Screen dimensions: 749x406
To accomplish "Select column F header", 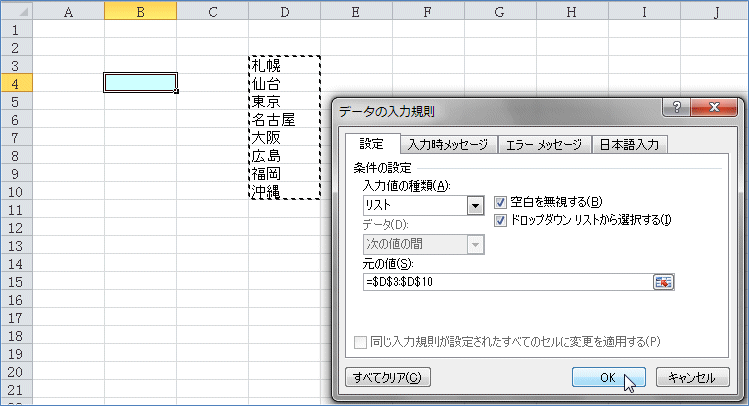I will (x=428, y=11).
